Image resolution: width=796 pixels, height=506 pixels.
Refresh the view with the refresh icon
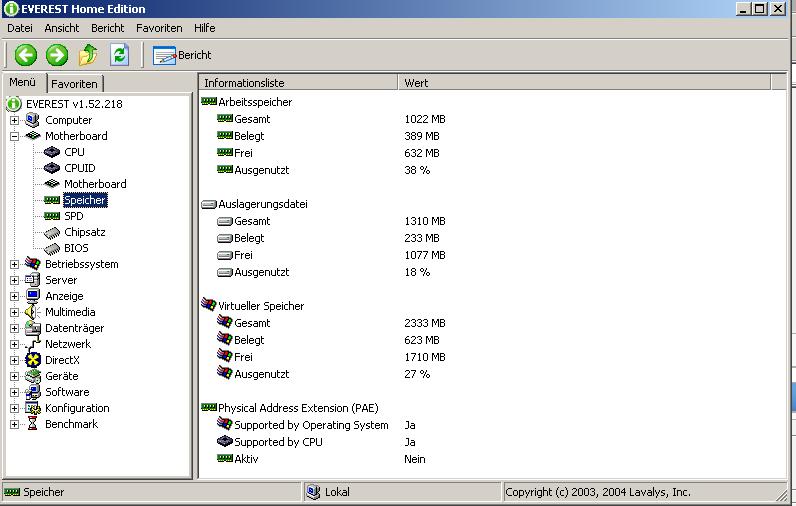[120, 55]
